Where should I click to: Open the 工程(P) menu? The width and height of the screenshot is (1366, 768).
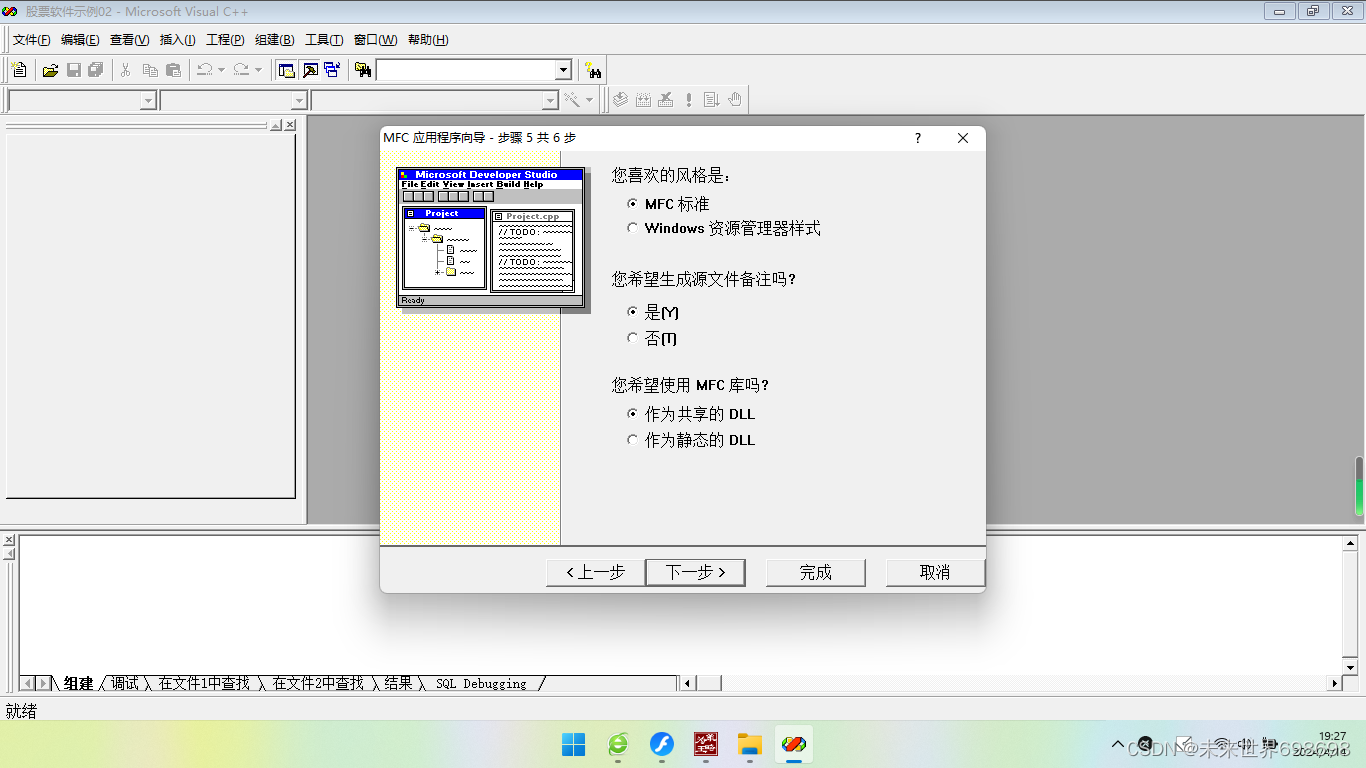(x=225, y=40)
